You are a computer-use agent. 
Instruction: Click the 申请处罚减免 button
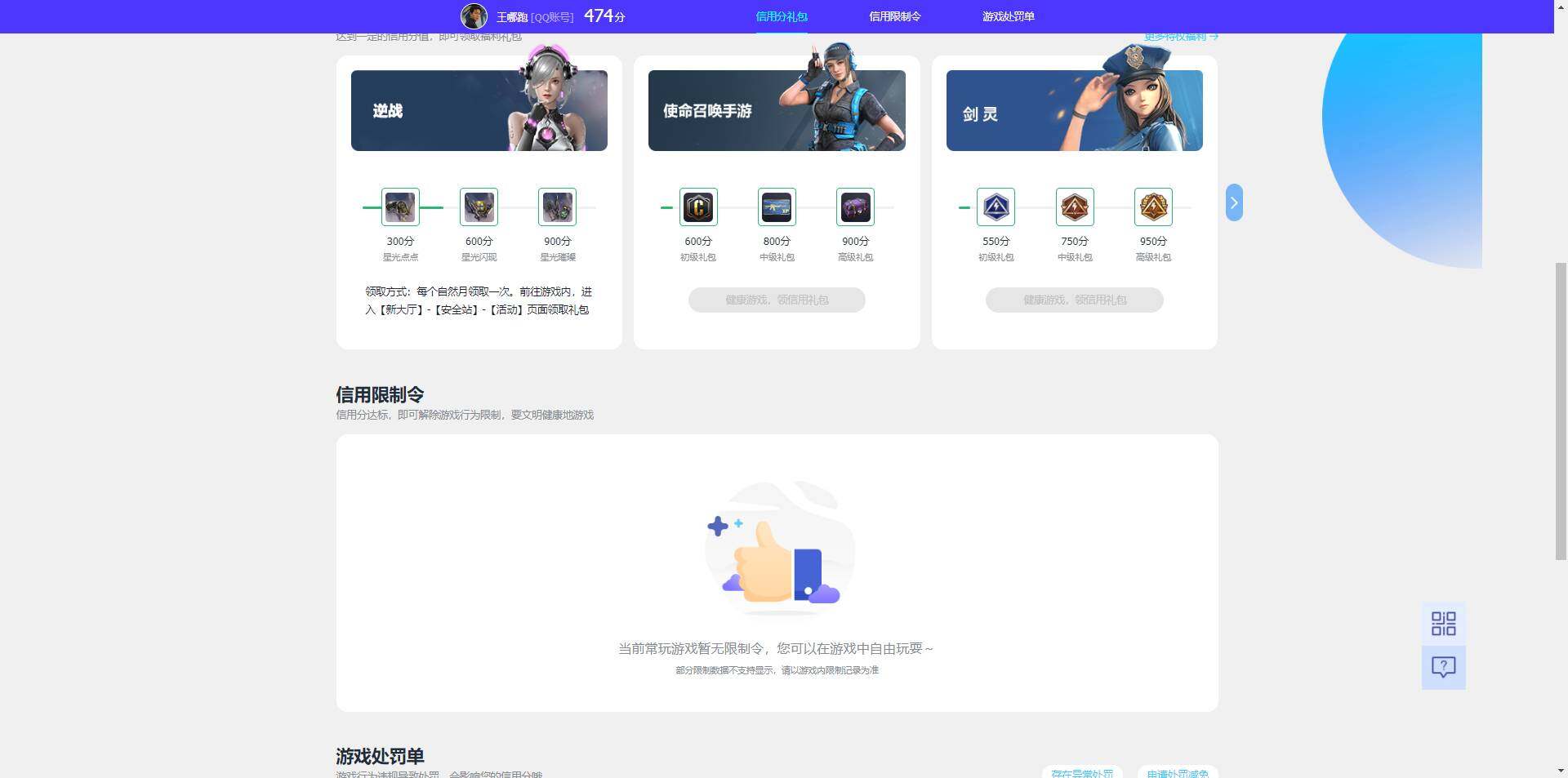1178,773
